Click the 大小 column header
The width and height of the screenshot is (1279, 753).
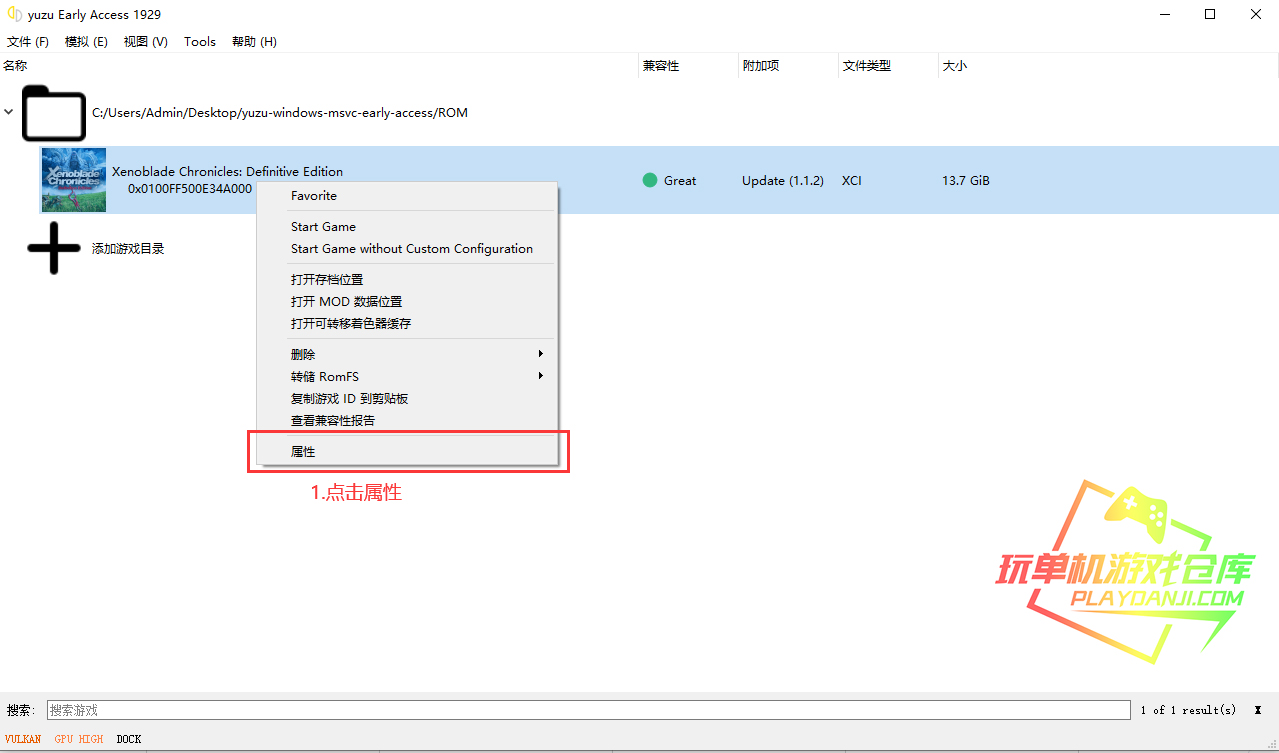(955, 66)
